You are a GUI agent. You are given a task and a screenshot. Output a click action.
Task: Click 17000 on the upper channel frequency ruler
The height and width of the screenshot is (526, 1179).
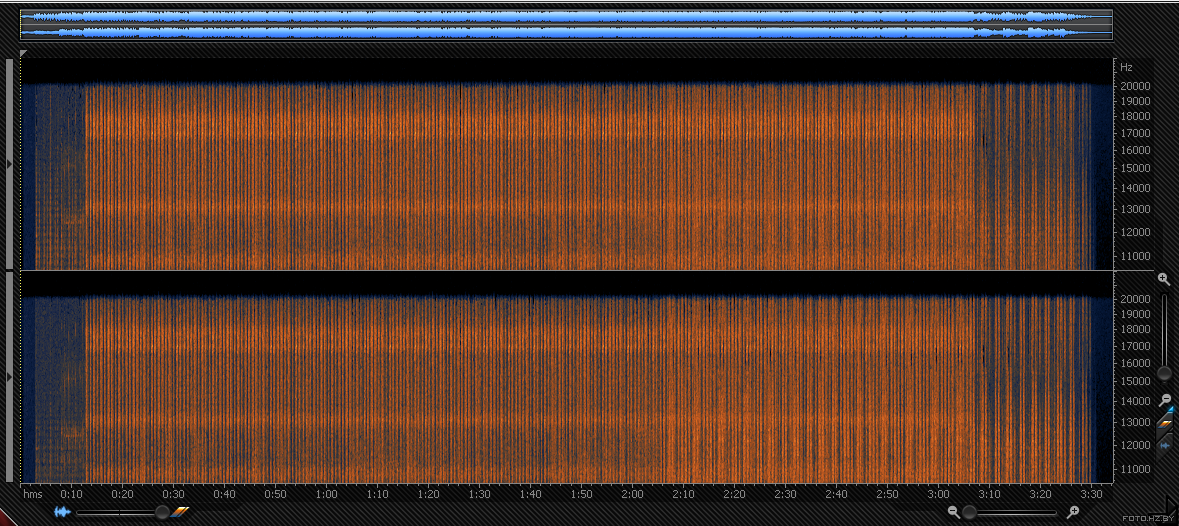(x=1135, y=133)
